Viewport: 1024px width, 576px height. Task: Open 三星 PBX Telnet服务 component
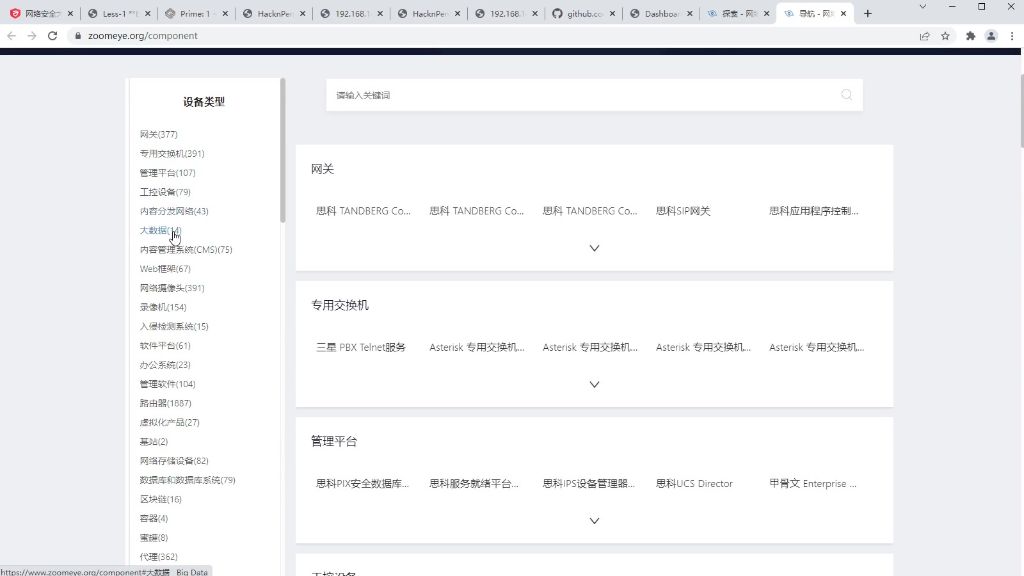pyautogui.click(x=361, y=347)
